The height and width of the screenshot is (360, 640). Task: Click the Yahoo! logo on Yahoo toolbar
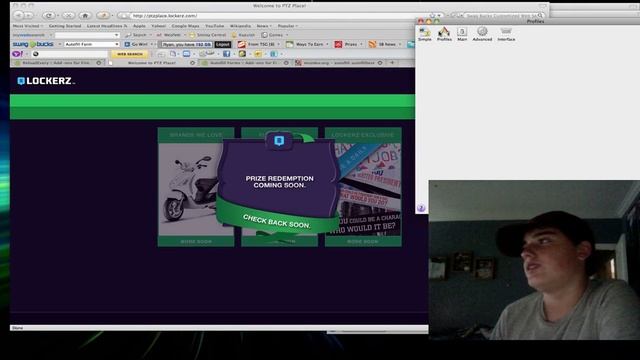17,54
